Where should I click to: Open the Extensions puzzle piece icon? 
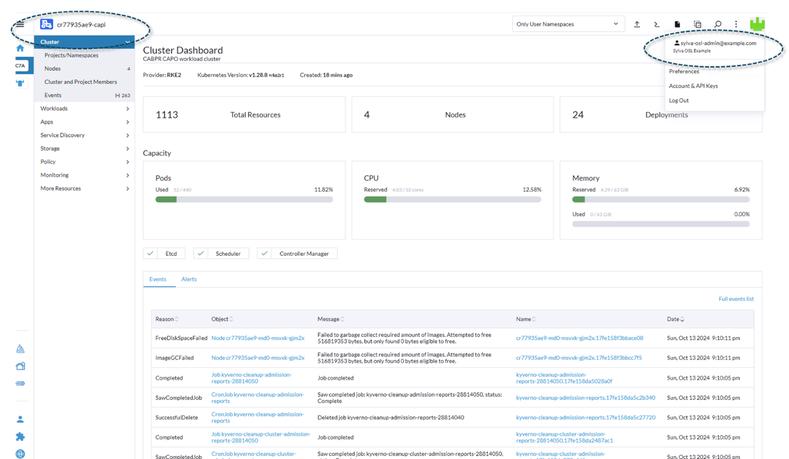tap(20, 437)
